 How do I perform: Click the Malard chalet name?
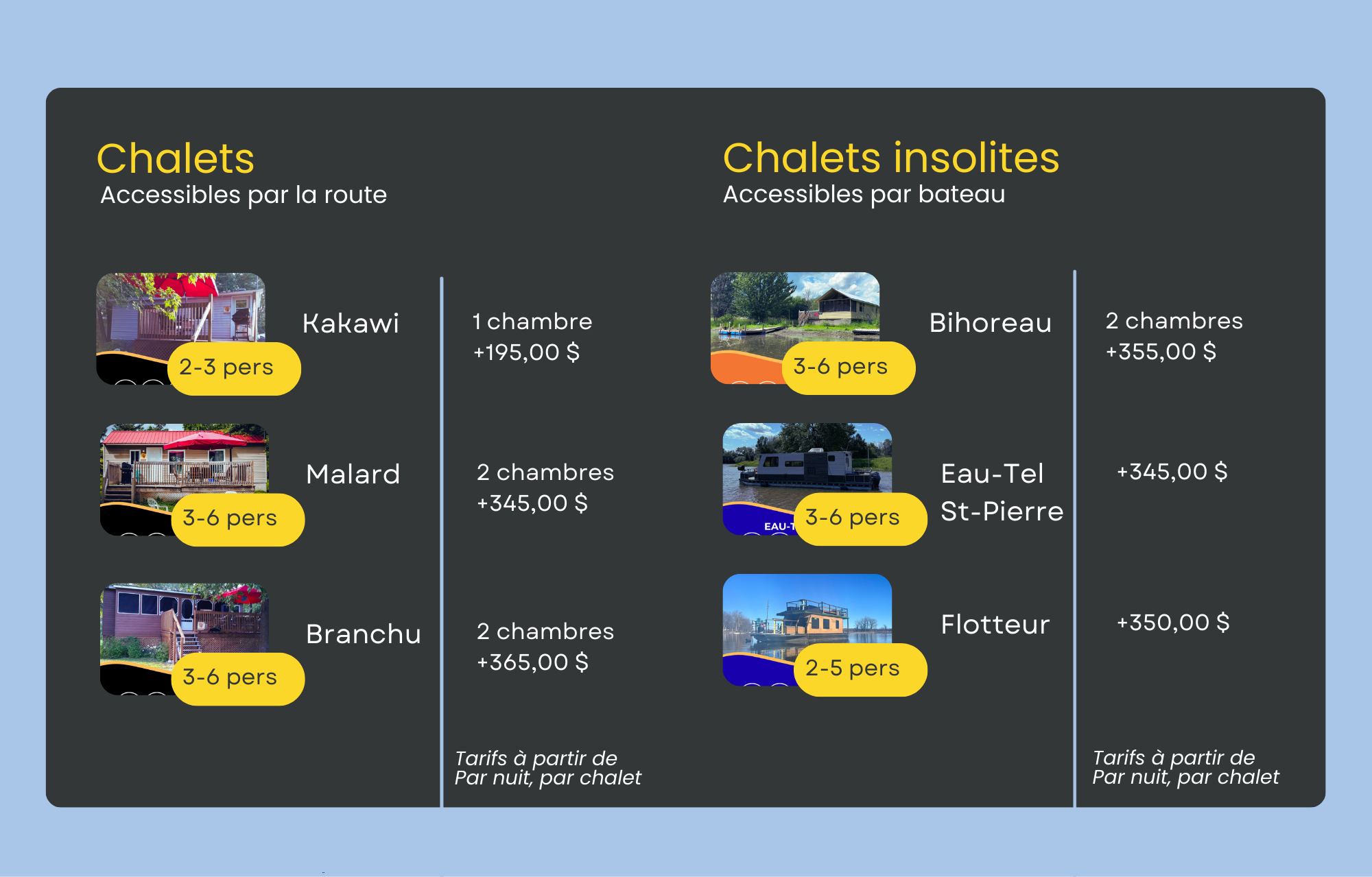353,474
